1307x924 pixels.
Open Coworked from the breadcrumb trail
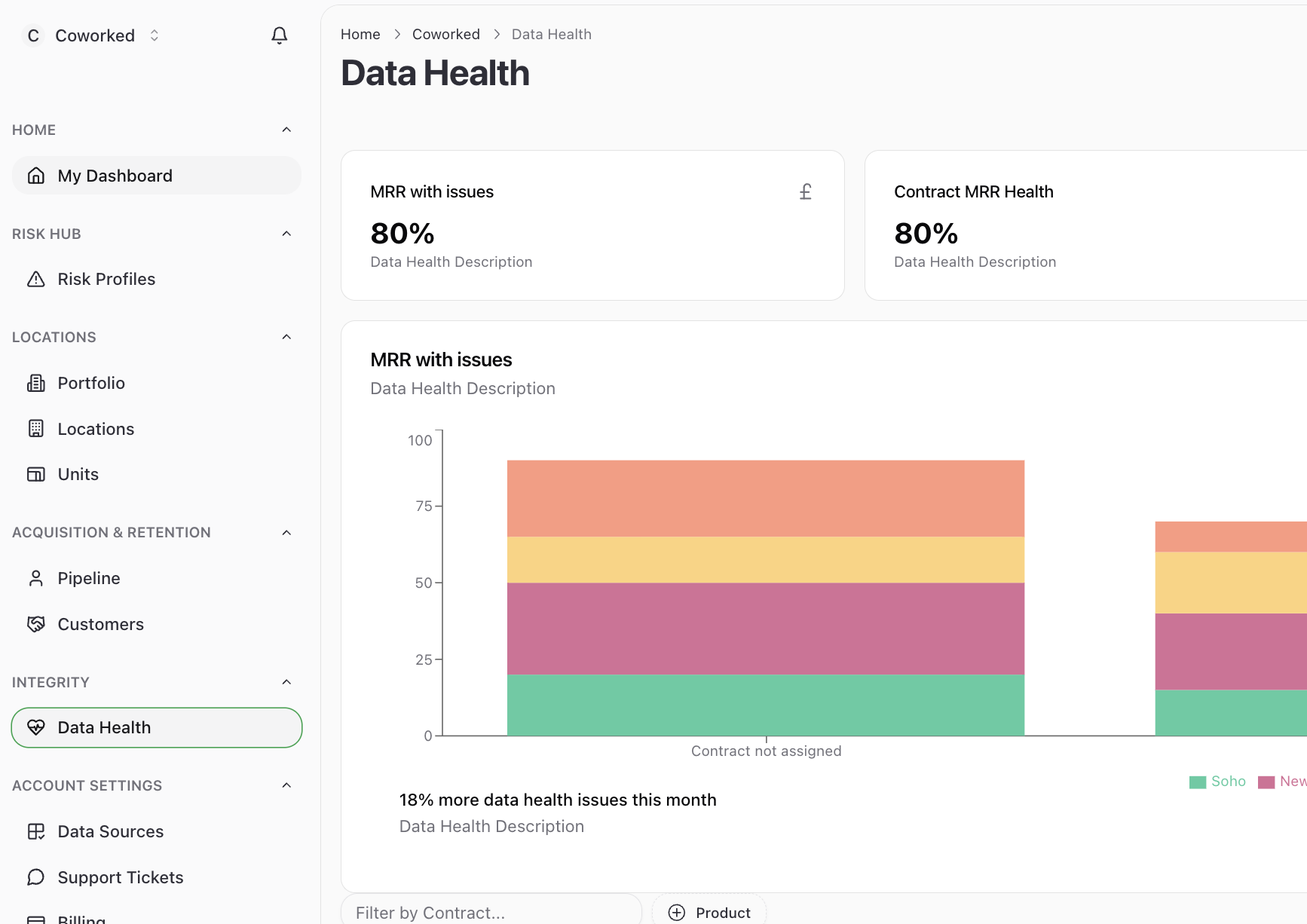[x=445, y=34]
